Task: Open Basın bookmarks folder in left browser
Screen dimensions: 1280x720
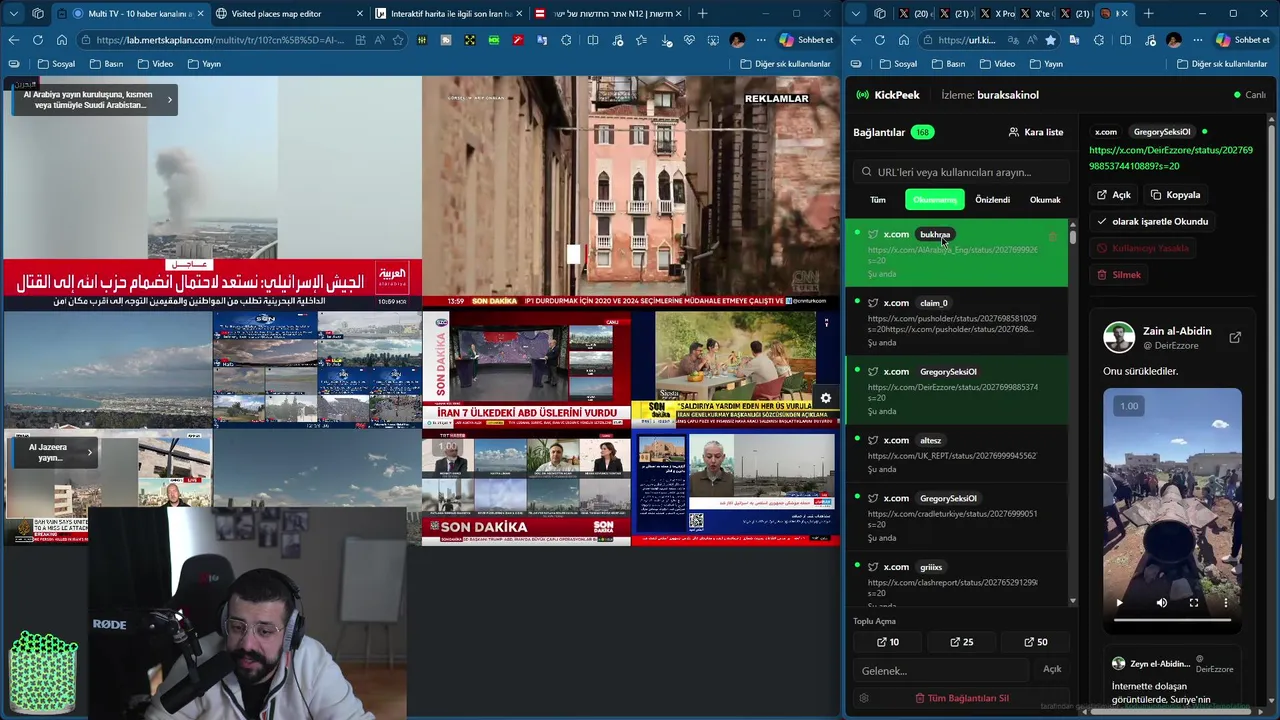Action: click(107, 64)
